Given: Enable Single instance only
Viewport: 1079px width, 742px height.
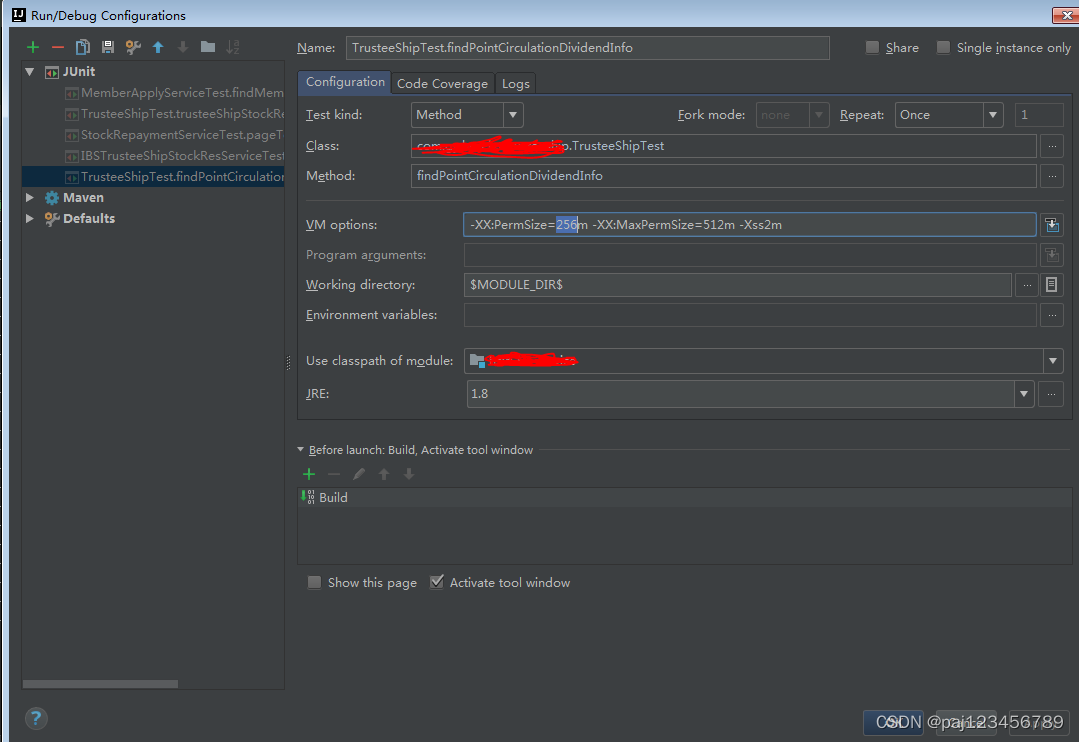Looking at the screenshot, I should 942,47.
